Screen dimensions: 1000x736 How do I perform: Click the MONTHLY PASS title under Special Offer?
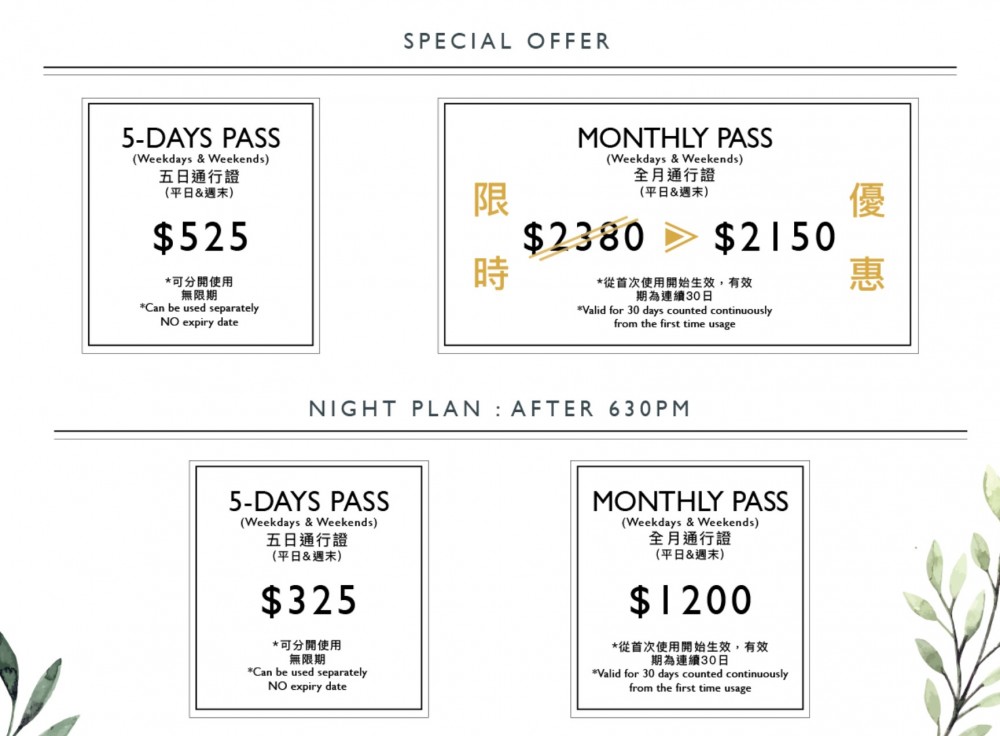675,138
